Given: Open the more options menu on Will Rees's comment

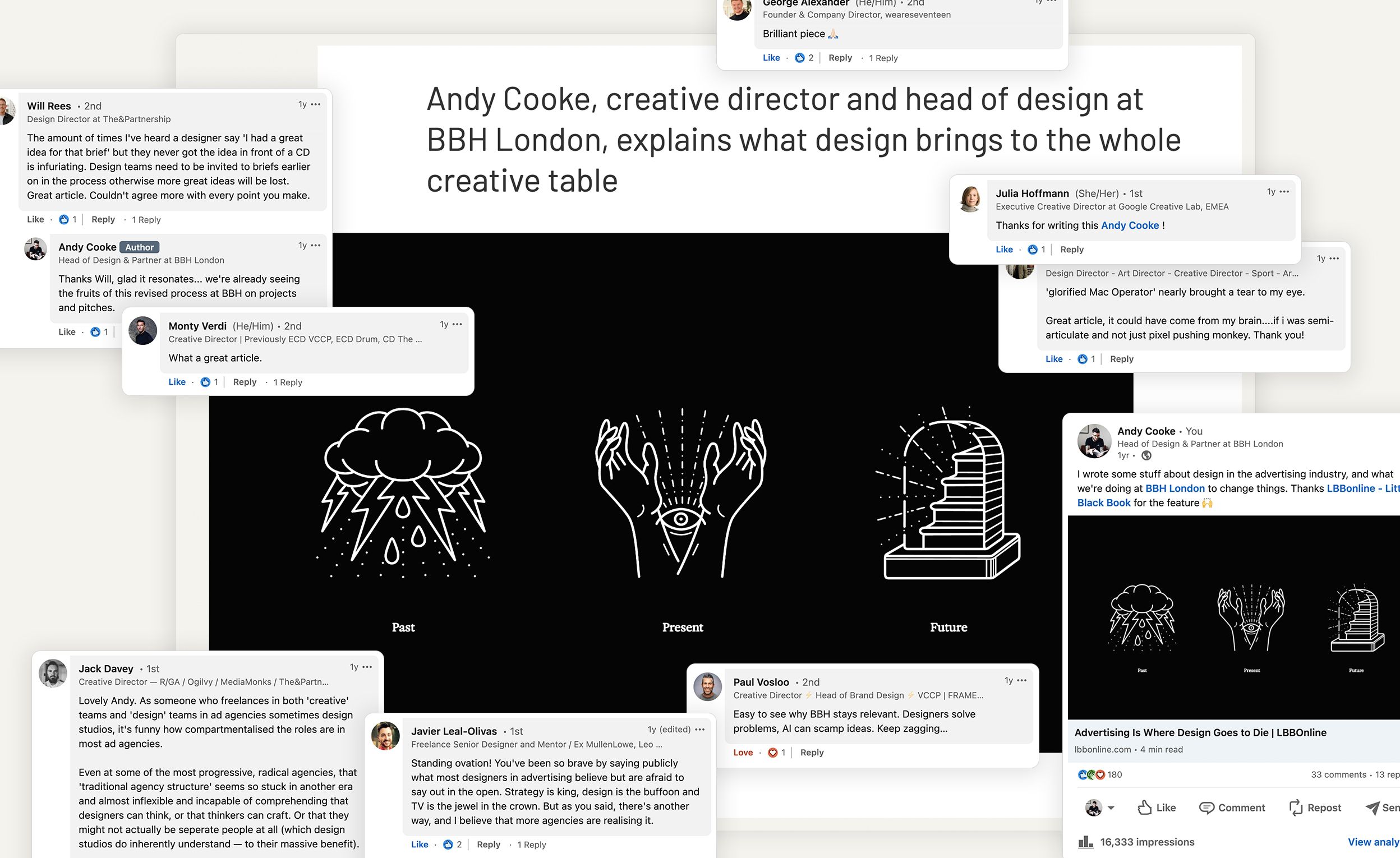Looking at the screenshot, I should click(x=316, y=104).
